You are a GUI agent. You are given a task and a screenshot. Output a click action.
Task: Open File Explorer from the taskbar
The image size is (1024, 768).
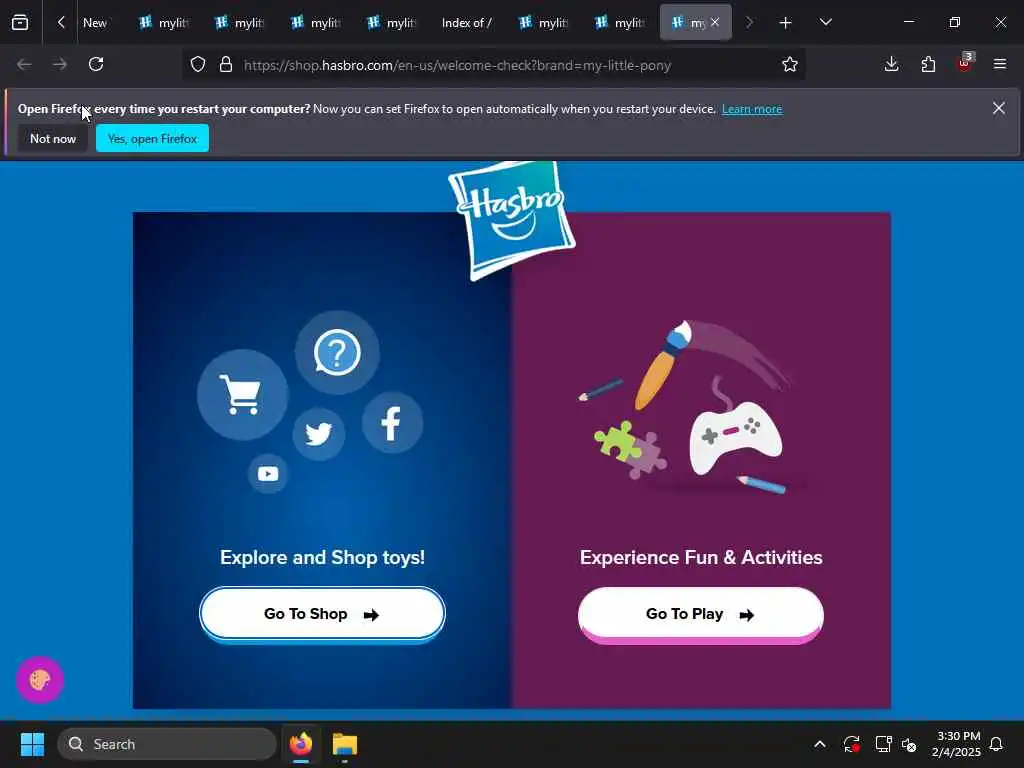345,744
